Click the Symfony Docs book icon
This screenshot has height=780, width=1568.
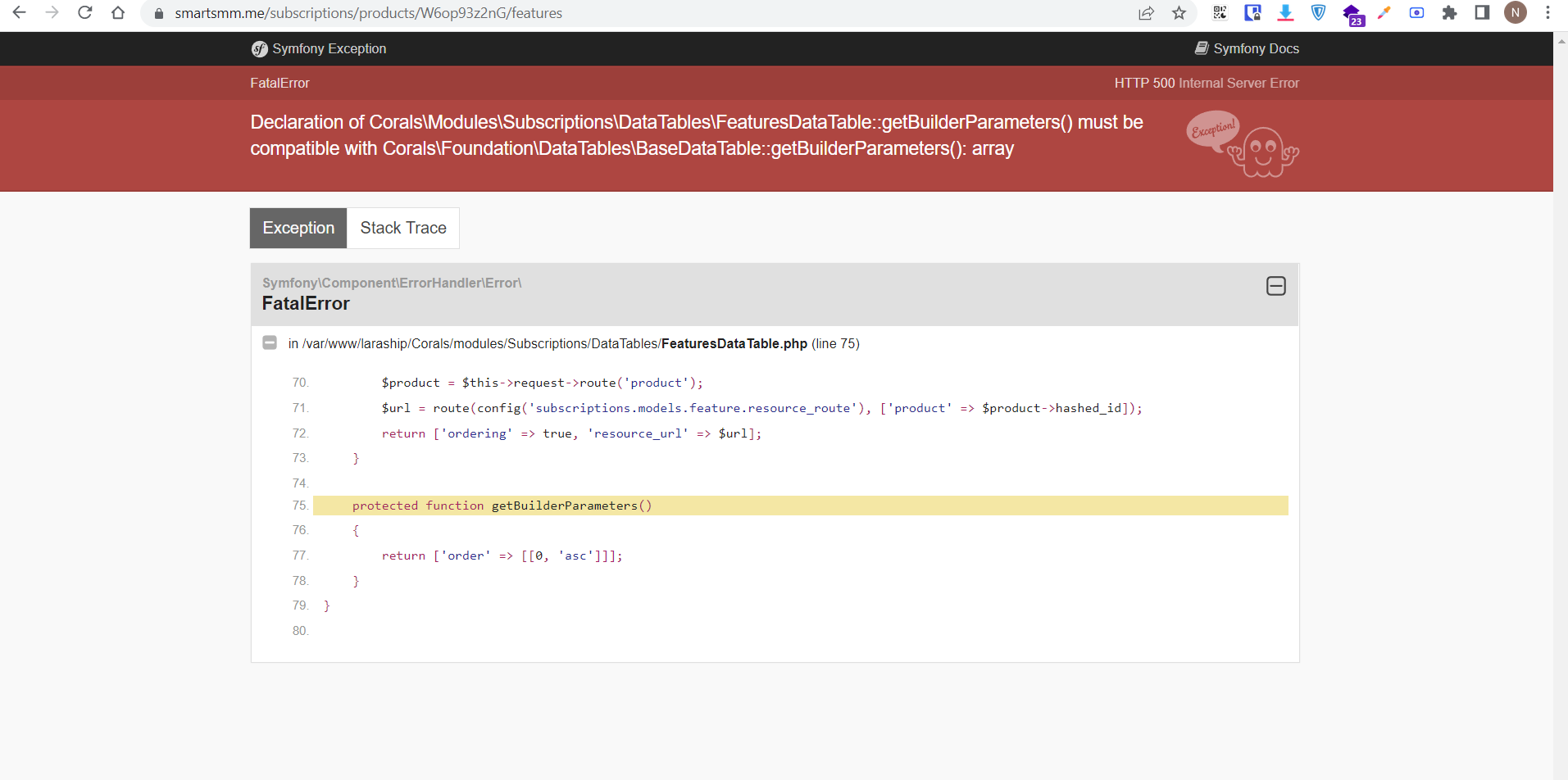point(1202,48)
